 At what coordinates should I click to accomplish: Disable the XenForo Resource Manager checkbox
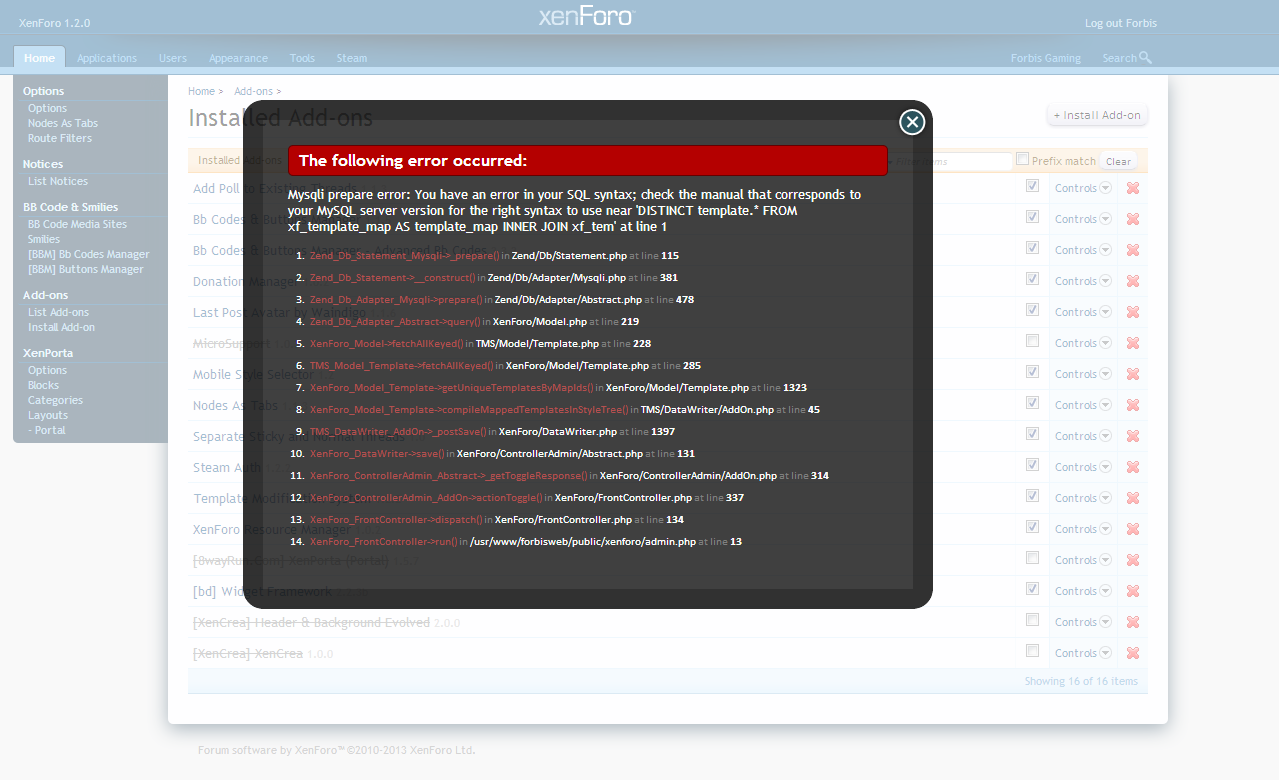(1032, 527)
